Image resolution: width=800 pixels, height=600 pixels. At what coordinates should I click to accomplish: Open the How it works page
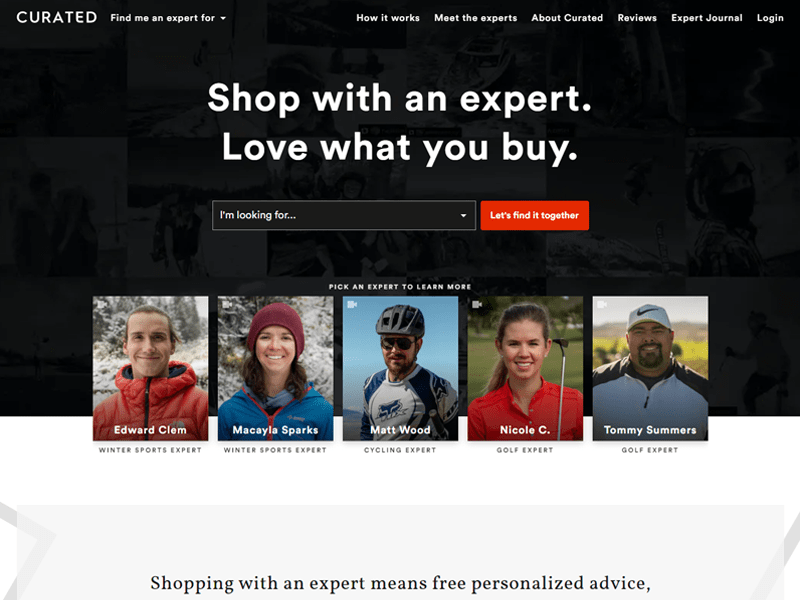[388, 18]
